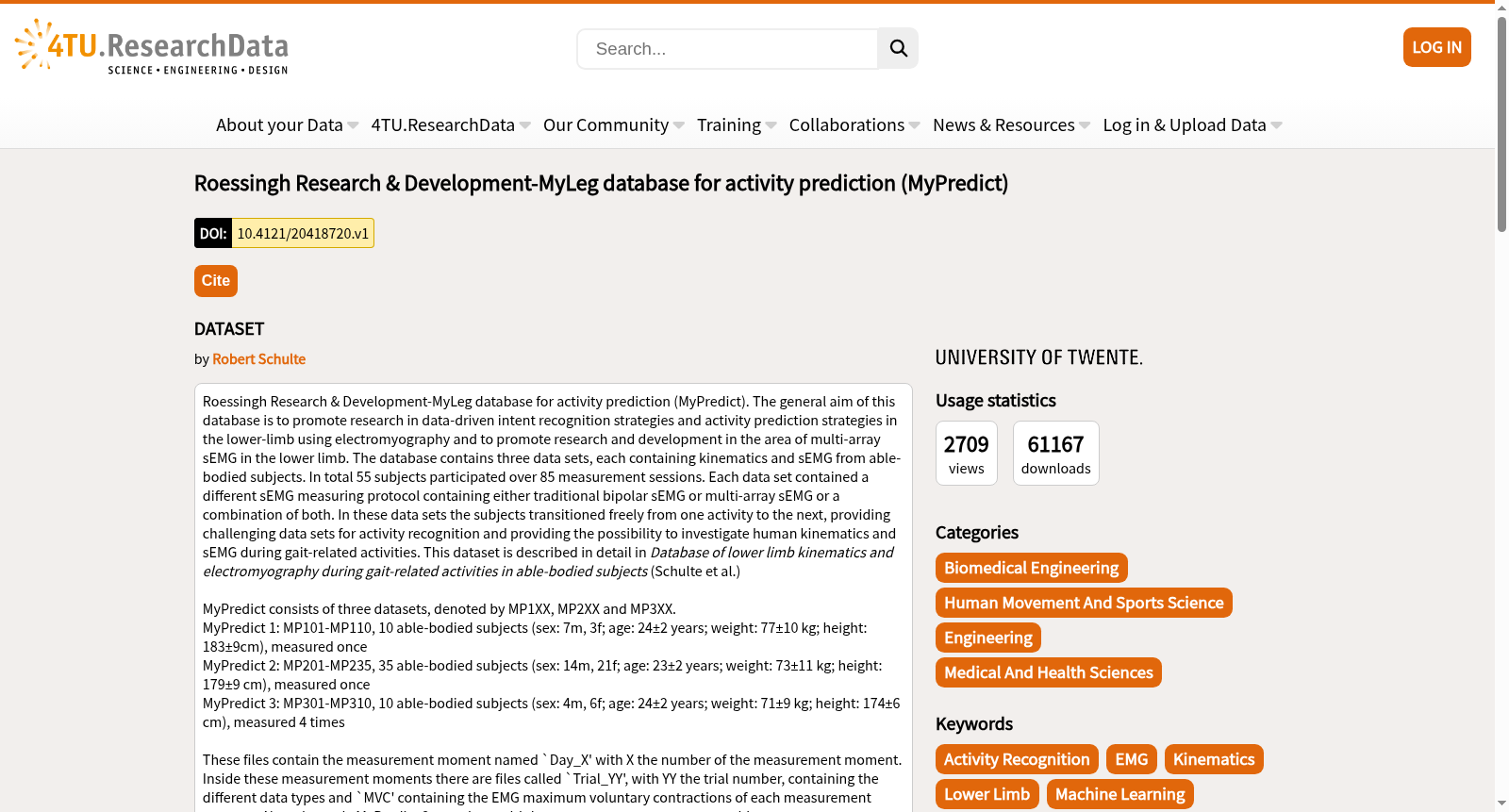Screen dimensions: 1509x812
Task: Click the DATASET label
Action: click(229, 329)
